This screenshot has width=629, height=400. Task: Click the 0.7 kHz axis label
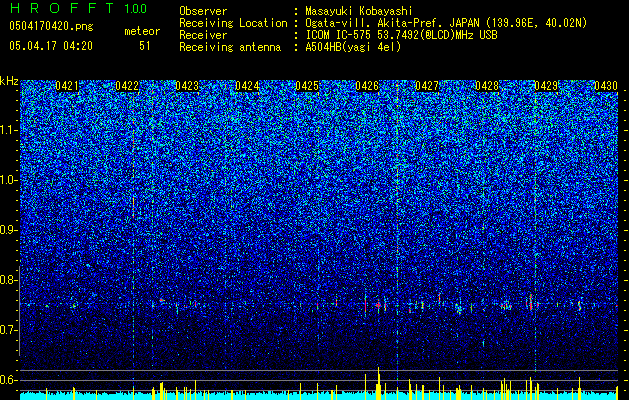click(x=9, y=330)
